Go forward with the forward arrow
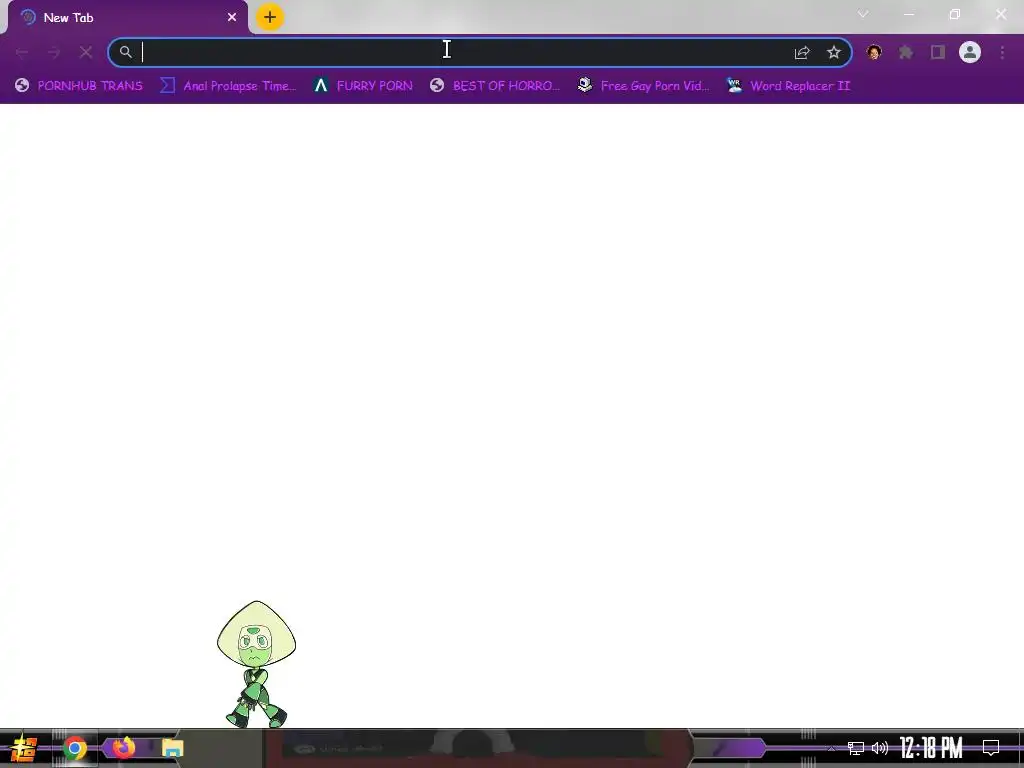Image resolution: width=1024 pixels, height=768 pixels. [x=54, y=52]
